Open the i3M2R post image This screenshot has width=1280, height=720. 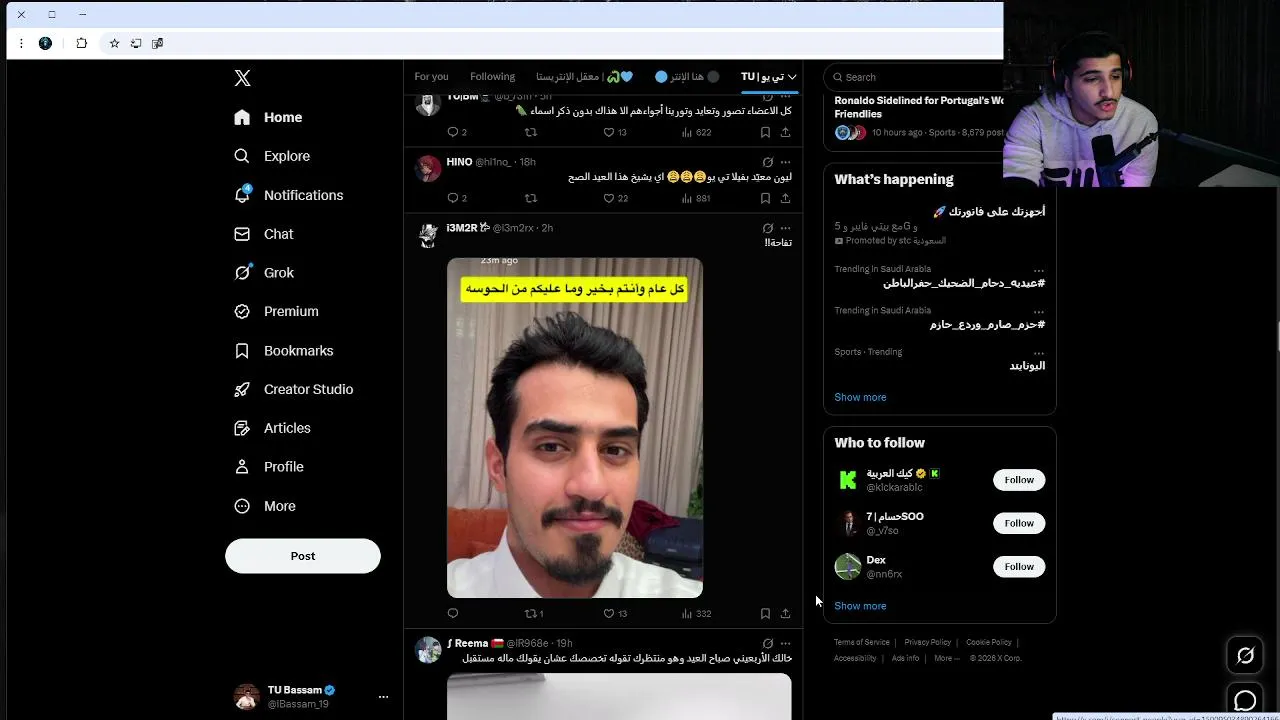[575, 428]
